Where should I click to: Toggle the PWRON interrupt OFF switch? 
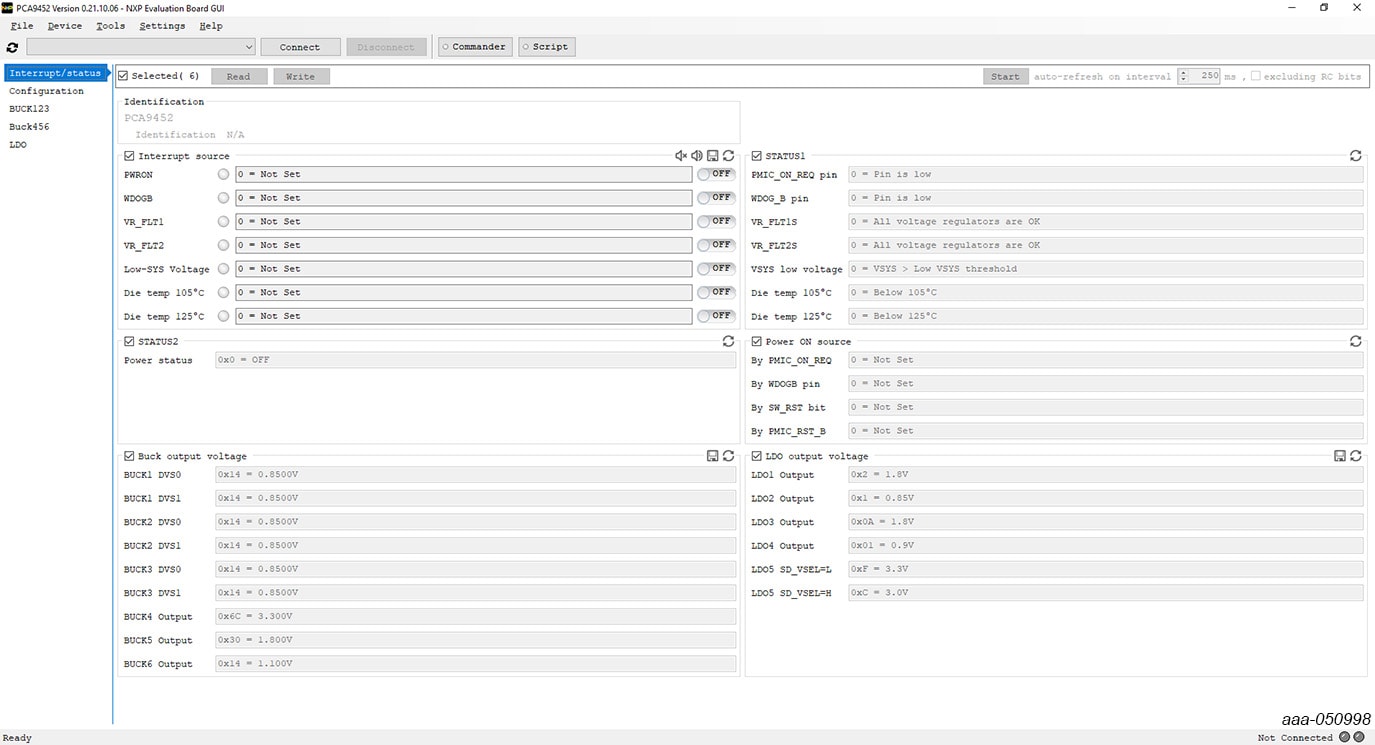pos(716,174)
